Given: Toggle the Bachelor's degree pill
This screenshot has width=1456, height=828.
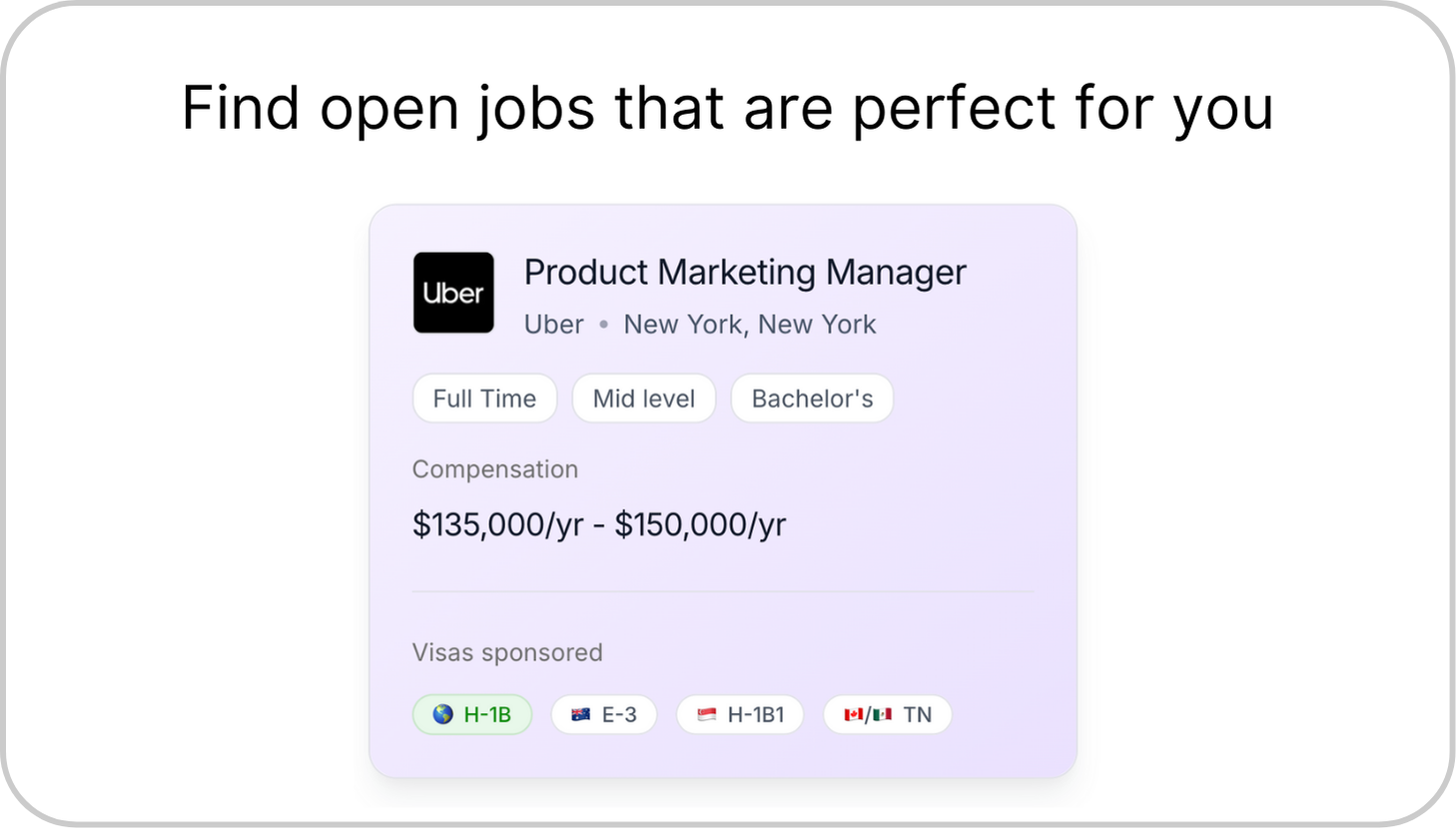Looking at the screenshot, I should pyautogui.click(x=811, y=398).
